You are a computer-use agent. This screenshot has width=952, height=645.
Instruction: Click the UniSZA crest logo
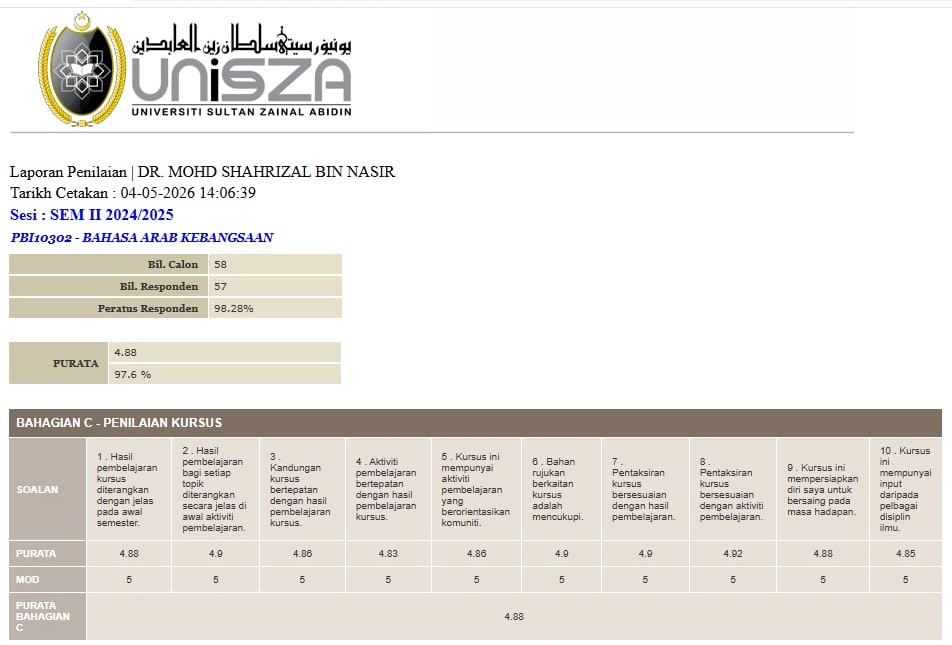pyautogui.click(x=82, y=69)
